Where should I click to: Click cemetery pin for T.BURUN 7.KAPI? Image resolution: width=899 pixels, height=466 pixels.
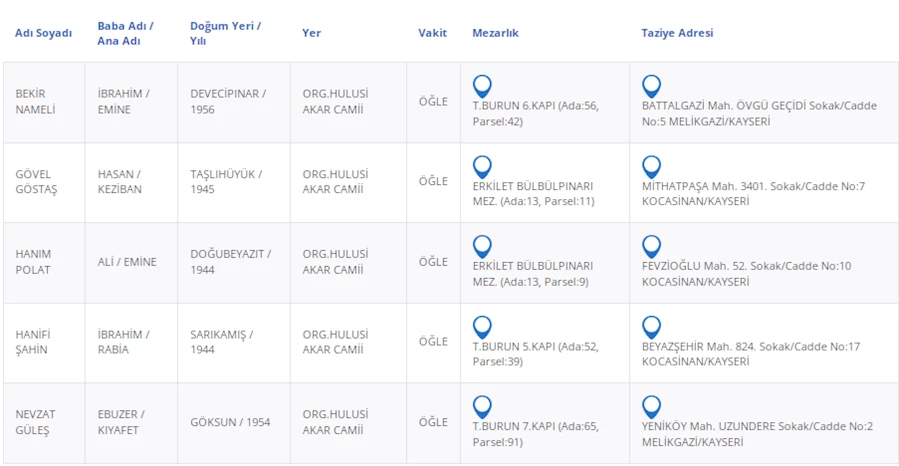pos(482,406)
